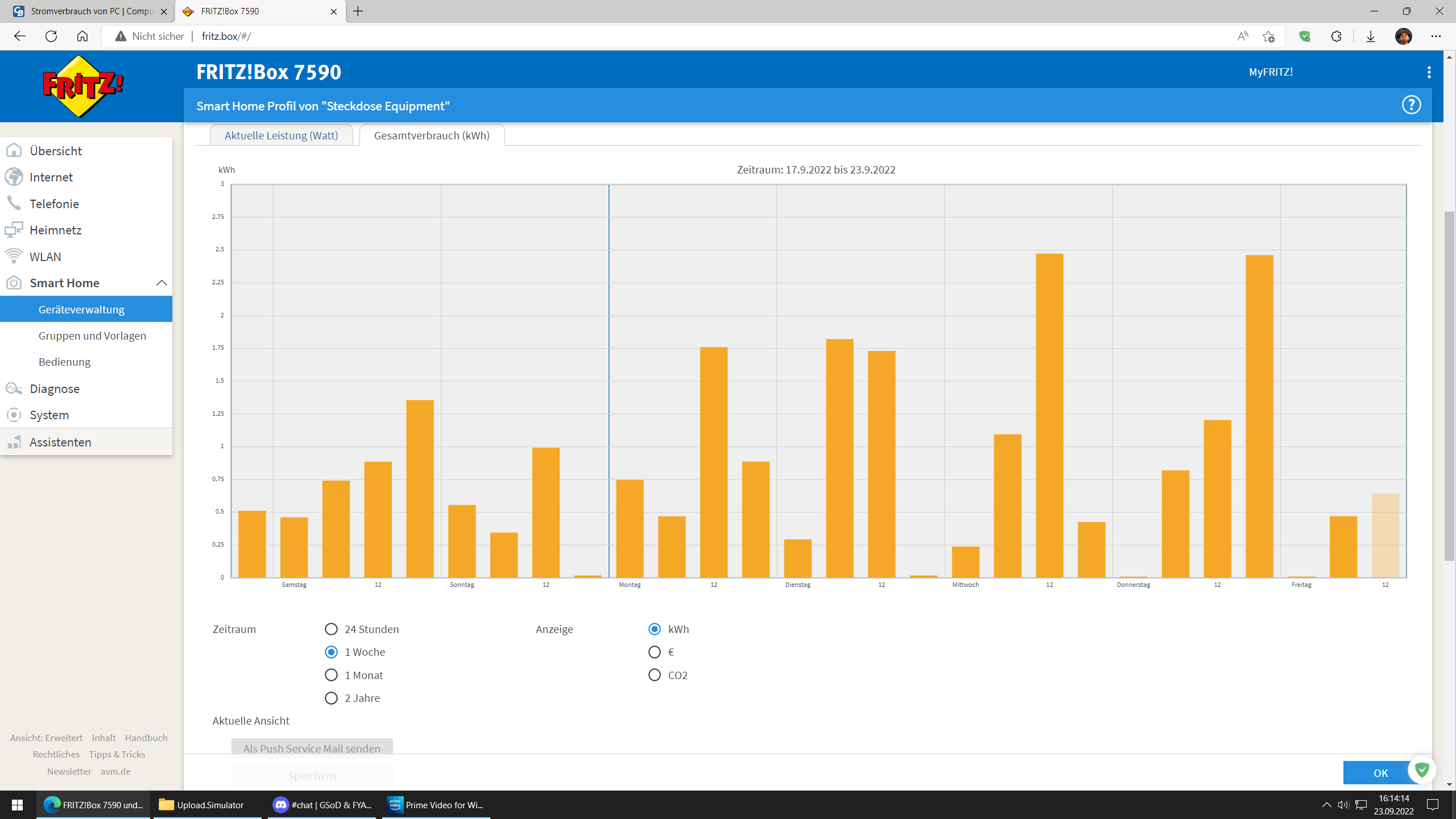Image resolution: width=1456 pixels, height=819 pixels.
Task: Open the three-dot menu beside MyFRITZ!
Action: tap(1429, 72)
